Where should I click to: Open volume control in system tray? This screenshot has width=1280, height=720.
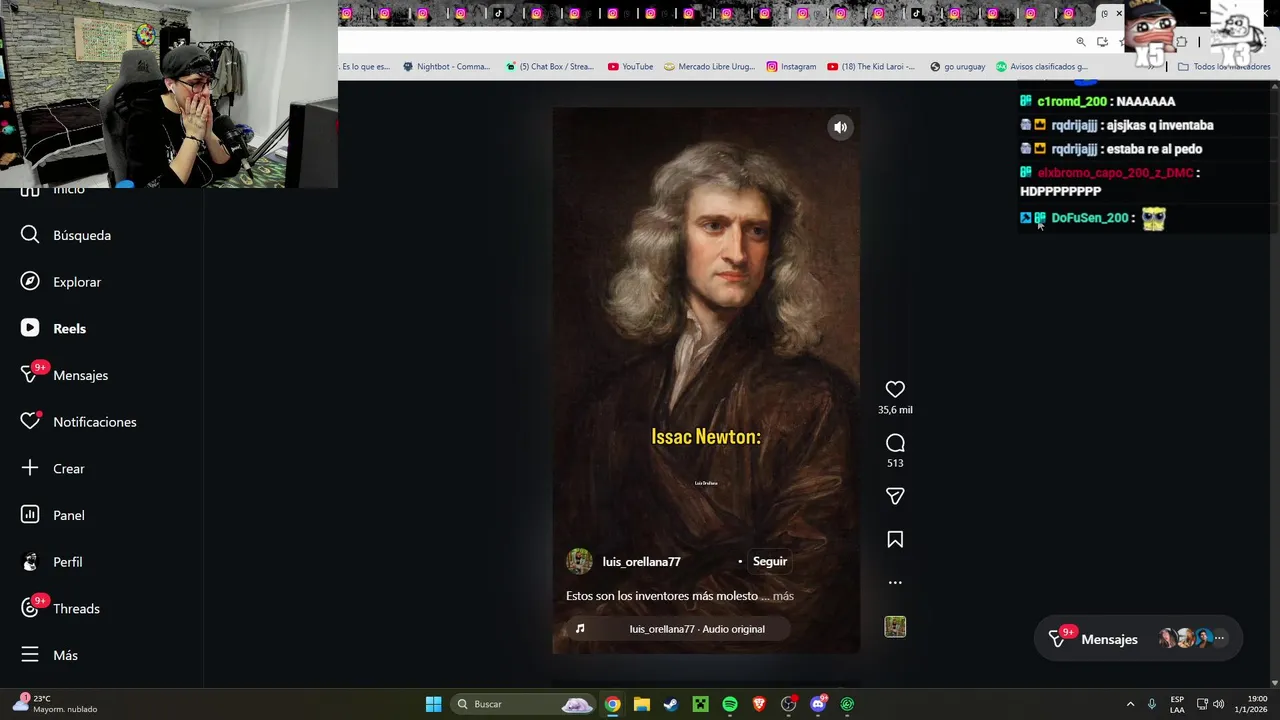1218,704
